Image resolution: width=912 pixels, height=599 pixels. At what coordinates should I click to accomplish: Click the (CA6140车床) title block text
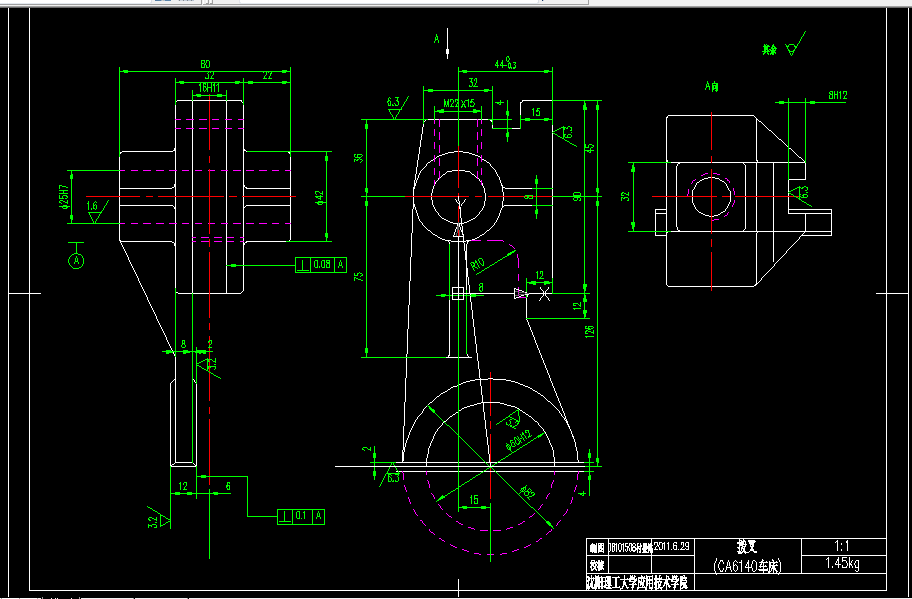pyautogui.click(x=747, y=566)
